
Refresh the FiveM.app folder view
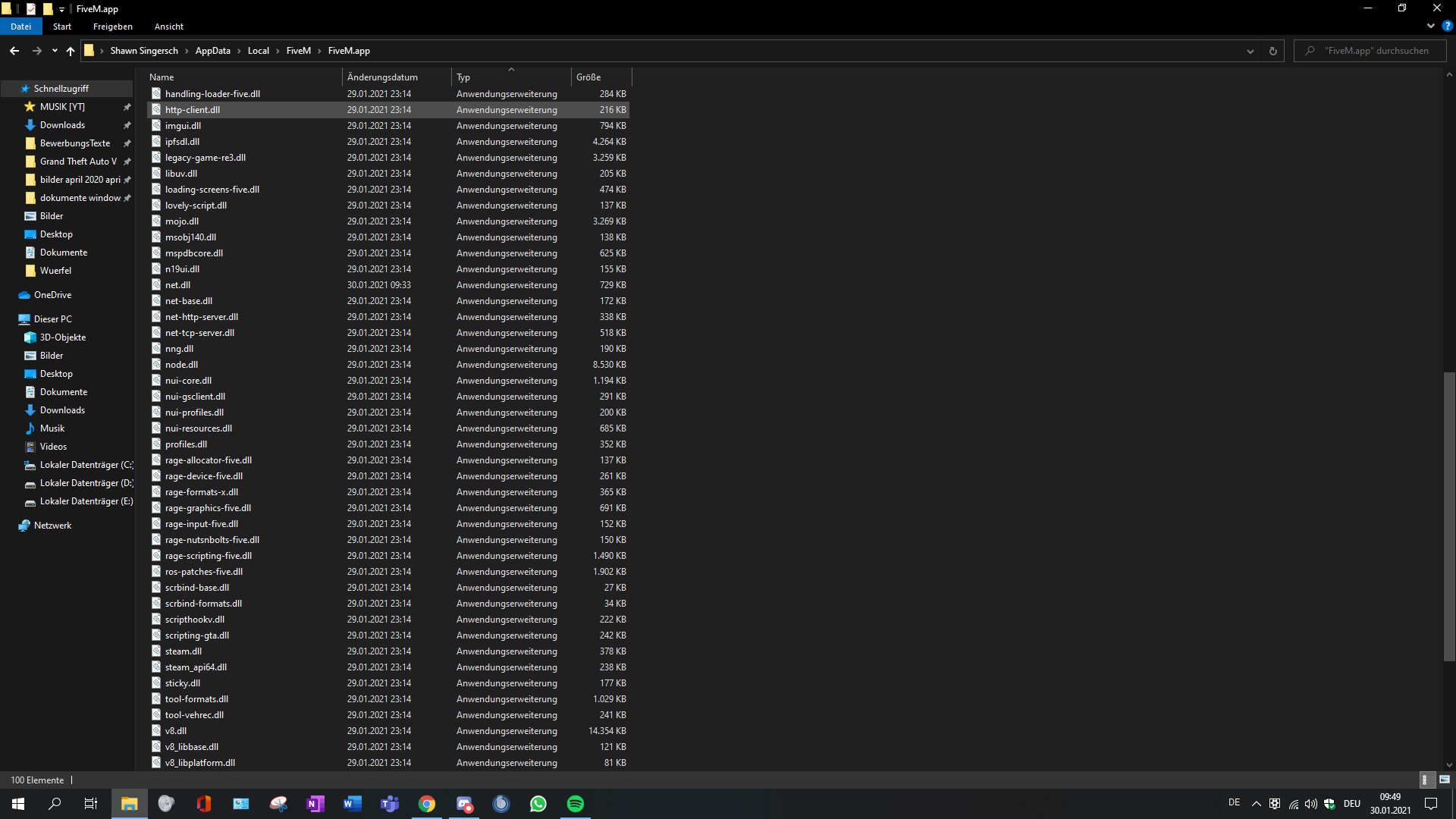pos(1272,51)
